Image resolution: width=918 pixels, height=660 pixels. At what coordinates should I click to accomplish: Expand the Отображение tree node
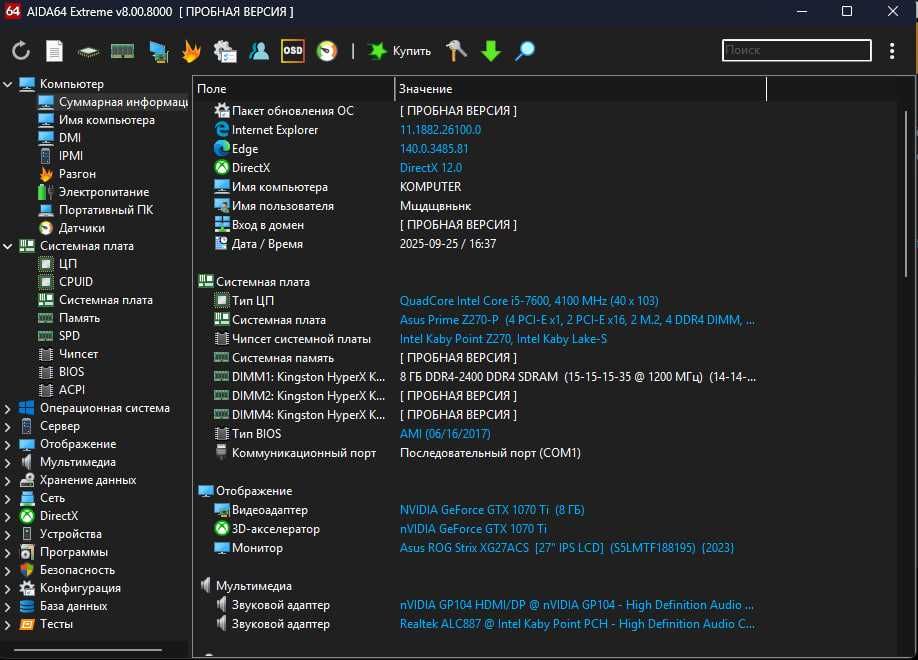click(8, 445)
